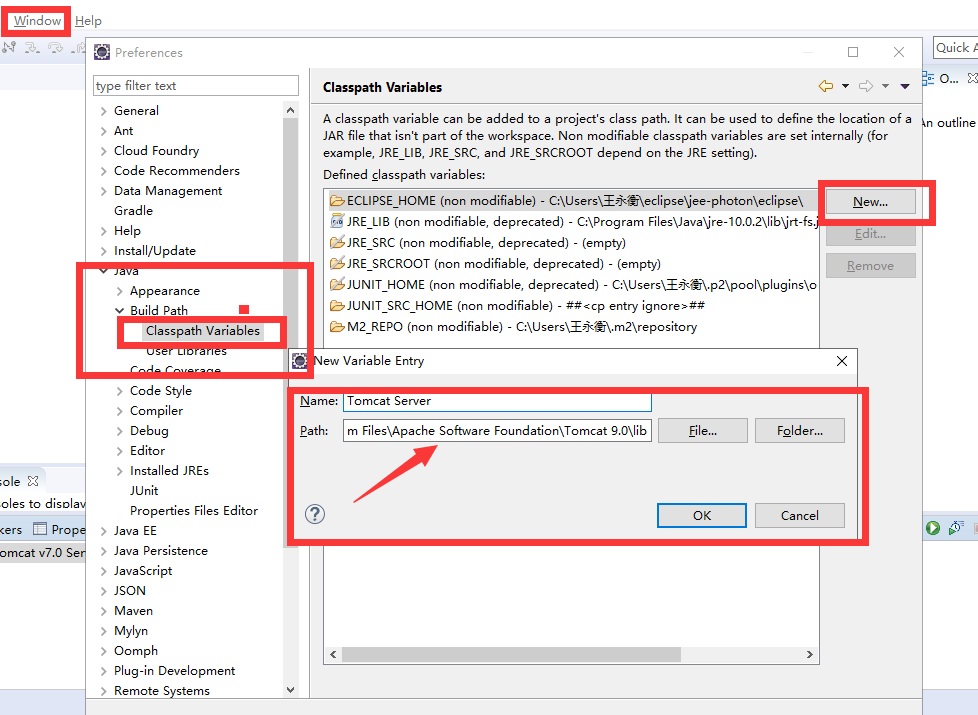978x715 pixels.
Task: Click the Outline view icon in Eclipse
Action: click(x=928, y=79)
